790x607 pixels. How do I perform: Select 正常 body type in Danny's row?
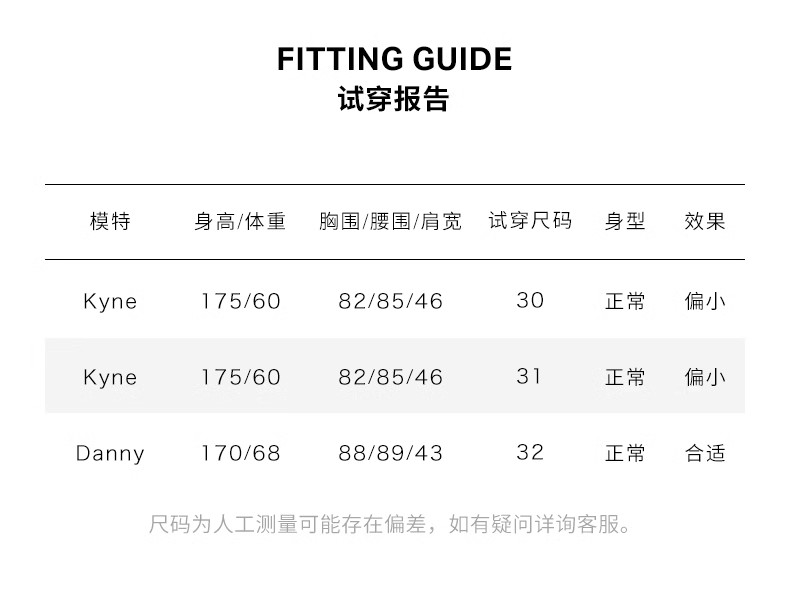pos(625,453)
